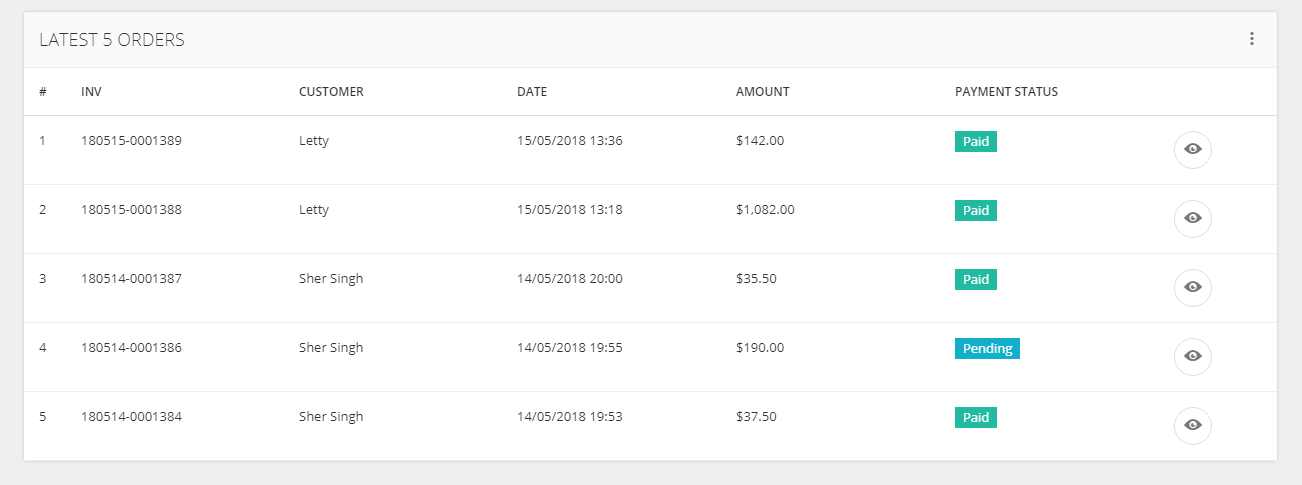View order 180514-0001387 via eye icon
The image size is (1302, 485).
coord(1192,287)
